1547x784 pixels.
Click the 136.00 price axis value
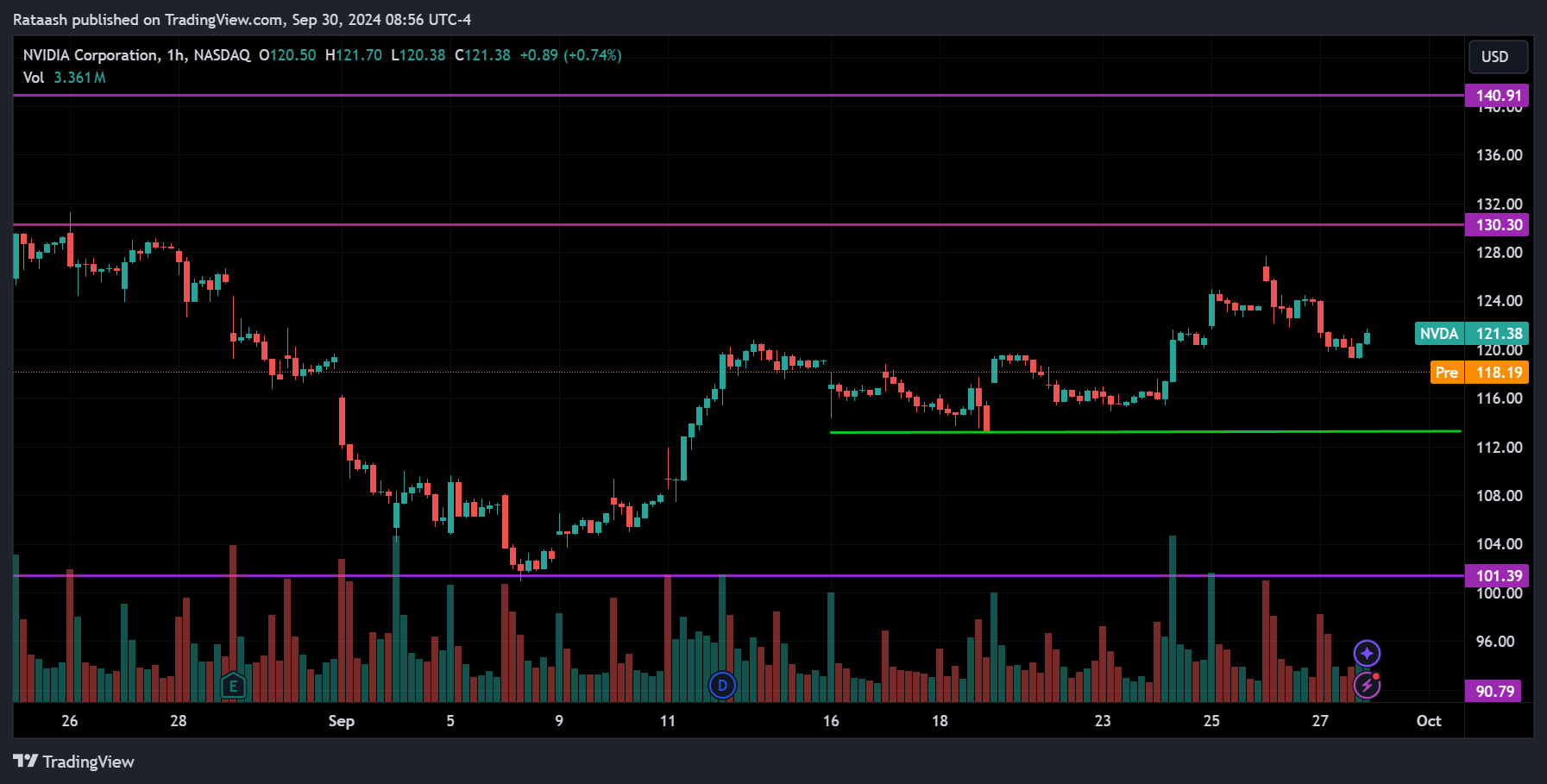click(x=1499, y=155)
